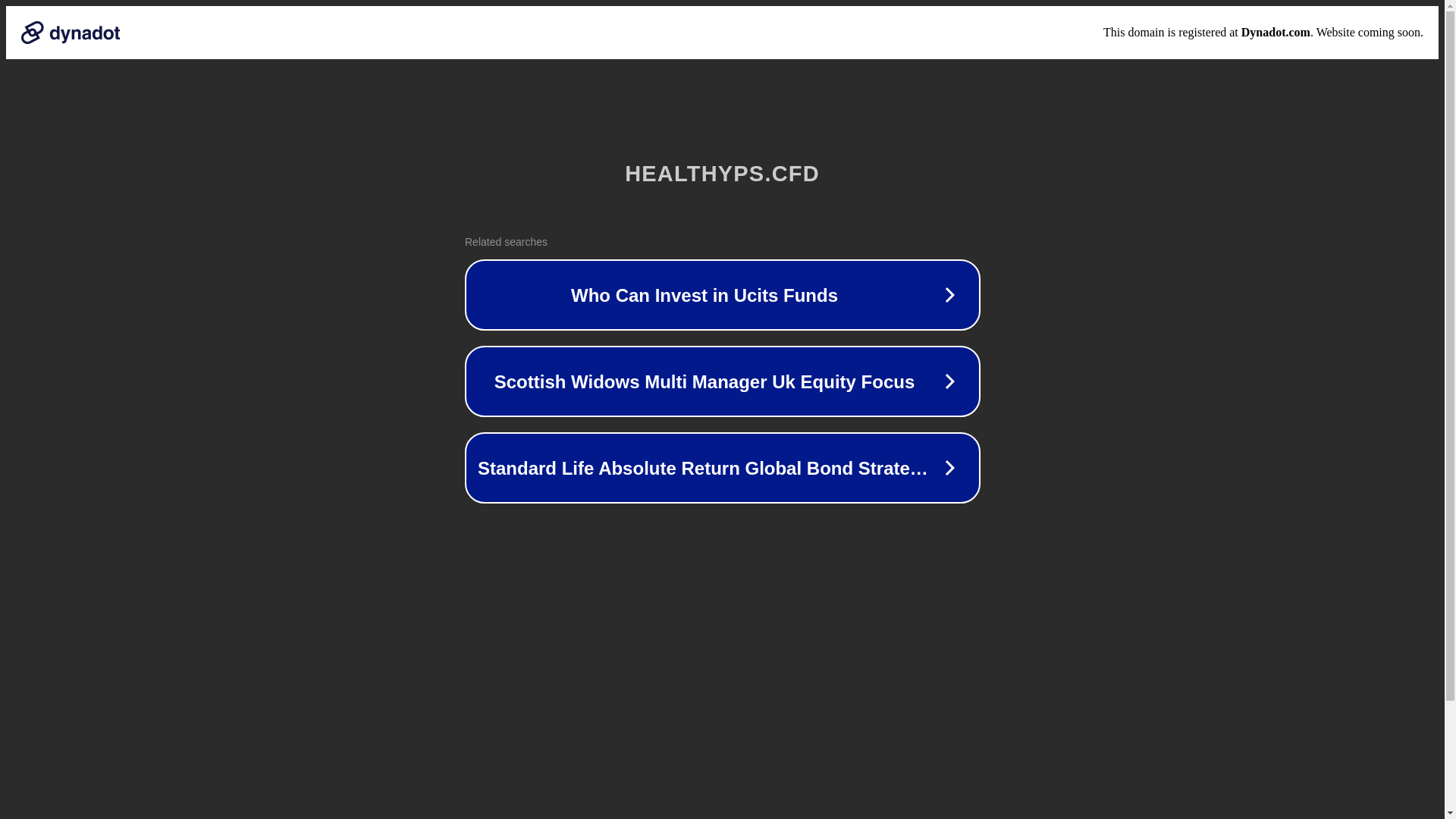Click chevron arrow on Scottish Widows row

click(949, 381)
